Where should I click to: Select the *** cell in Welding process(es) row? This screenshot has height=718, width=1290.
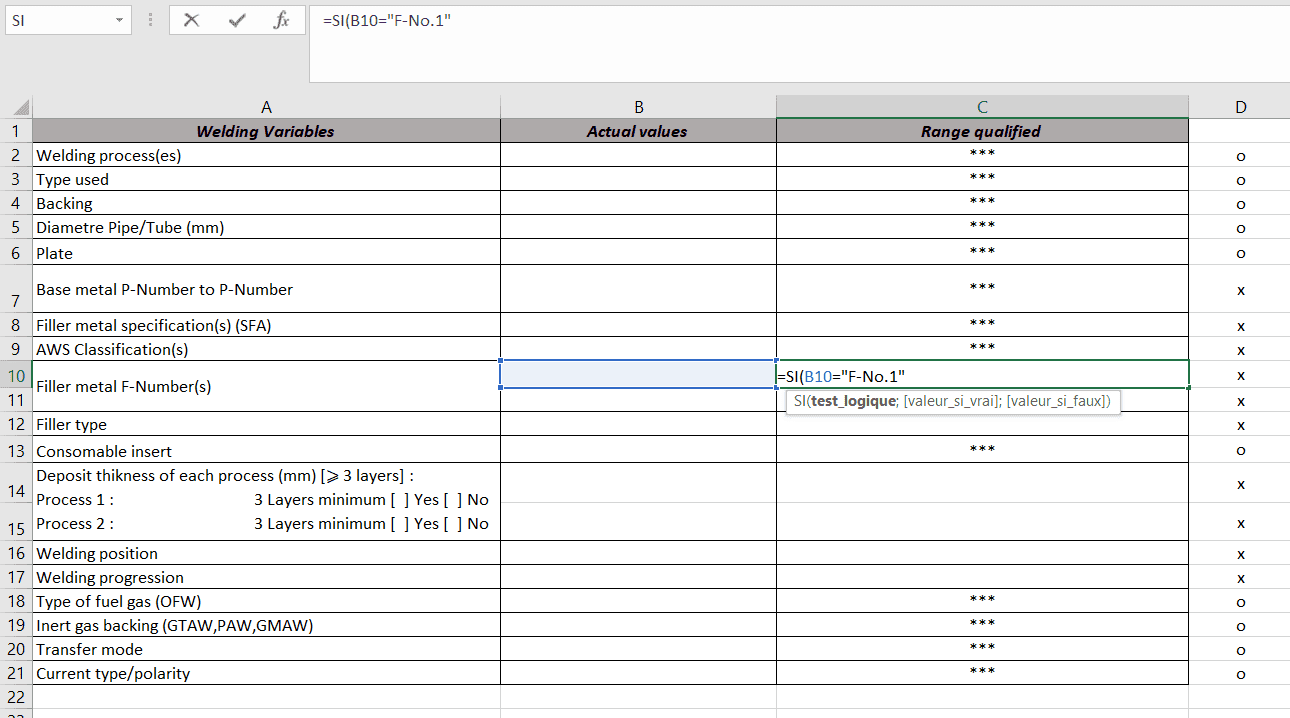coord(982,155)
